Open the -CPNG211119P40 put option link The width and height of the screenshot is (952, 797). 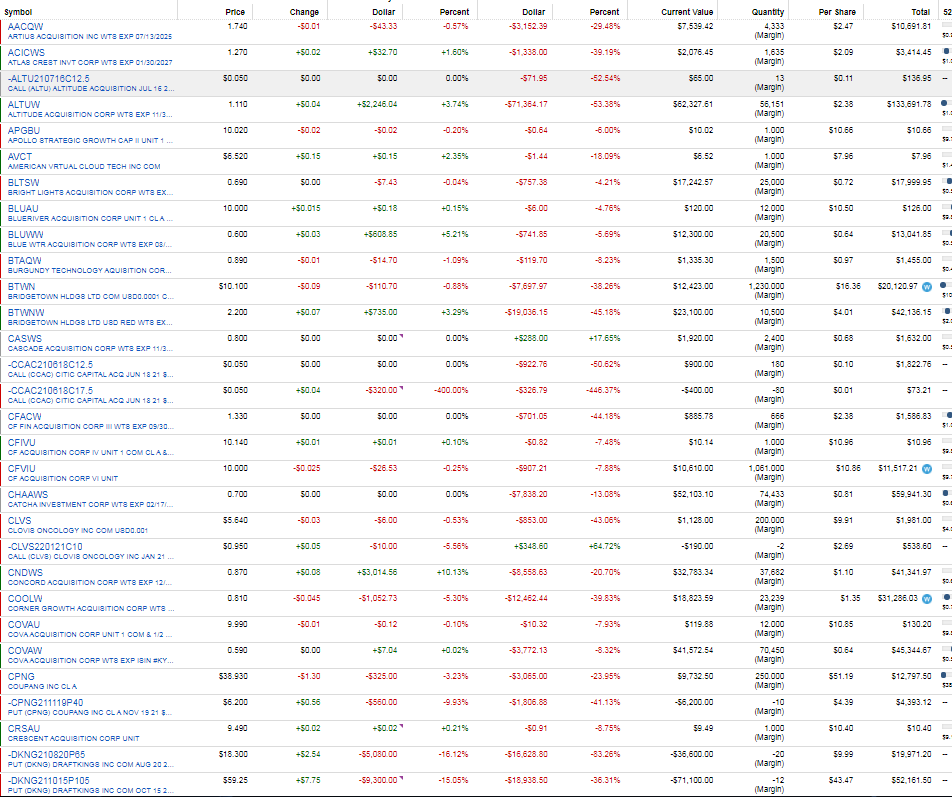click(x=46, y=703)
